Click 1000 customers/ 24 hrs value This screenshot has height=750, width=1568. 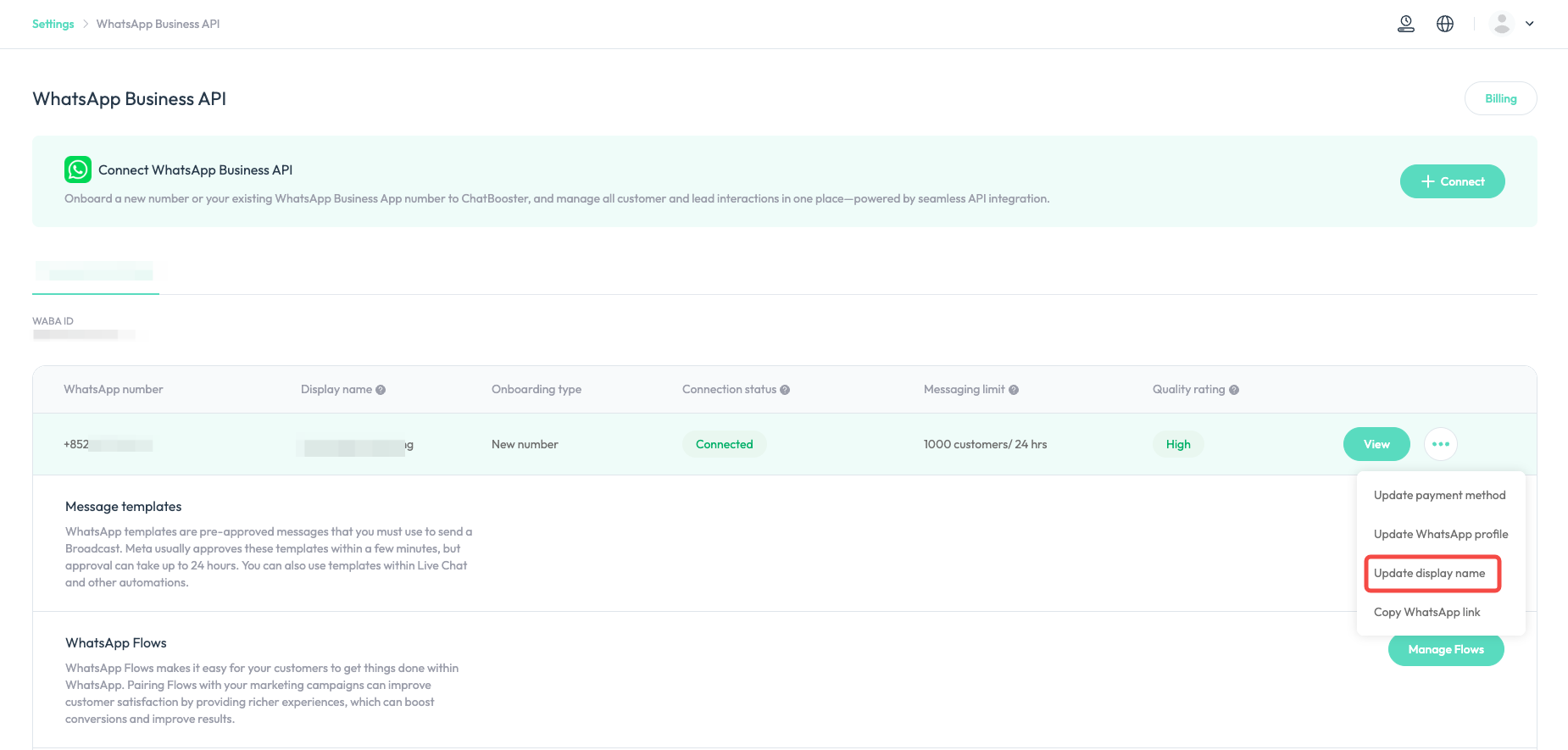(x=985, y=444)
